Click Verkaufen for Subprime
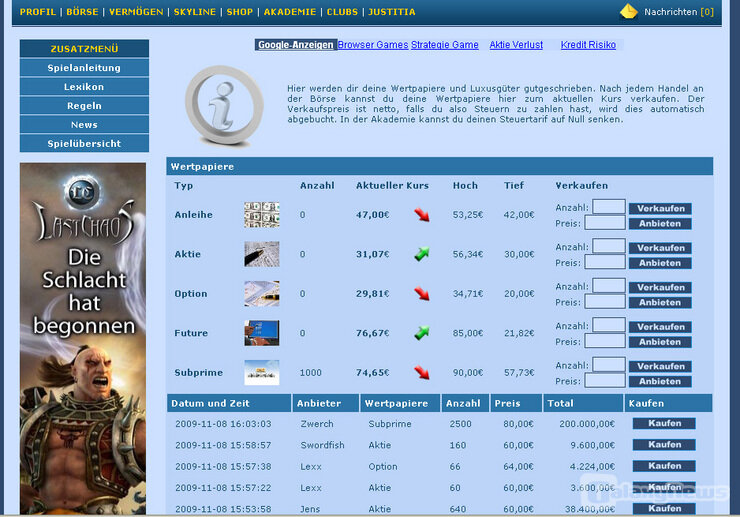Screen dimensions: 740x517 (x=661, y=366)
